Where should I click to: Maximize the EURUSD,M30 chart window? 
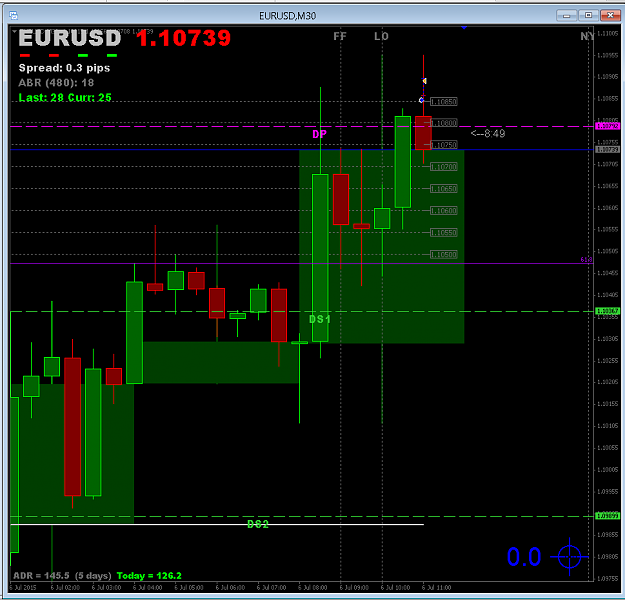tap(588, 16)
